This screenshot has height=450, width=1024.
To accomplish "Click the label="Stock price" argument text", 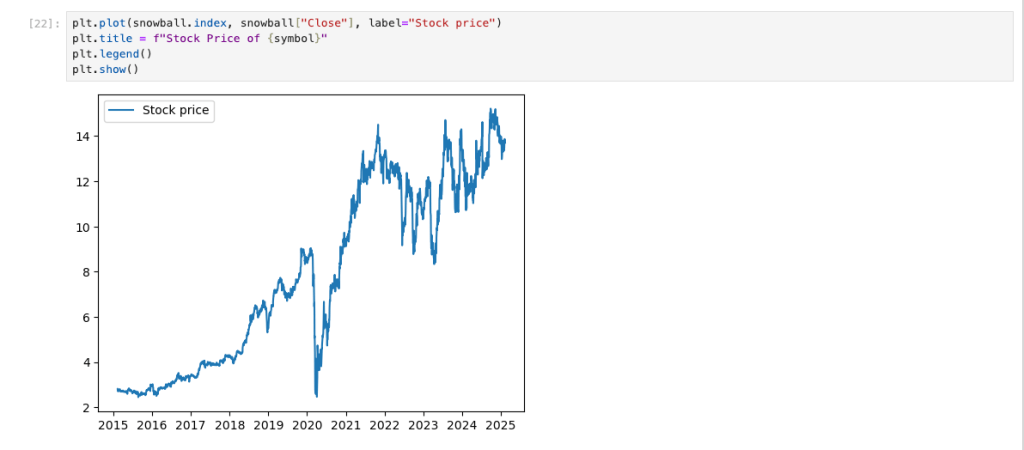I will point(435,23).
